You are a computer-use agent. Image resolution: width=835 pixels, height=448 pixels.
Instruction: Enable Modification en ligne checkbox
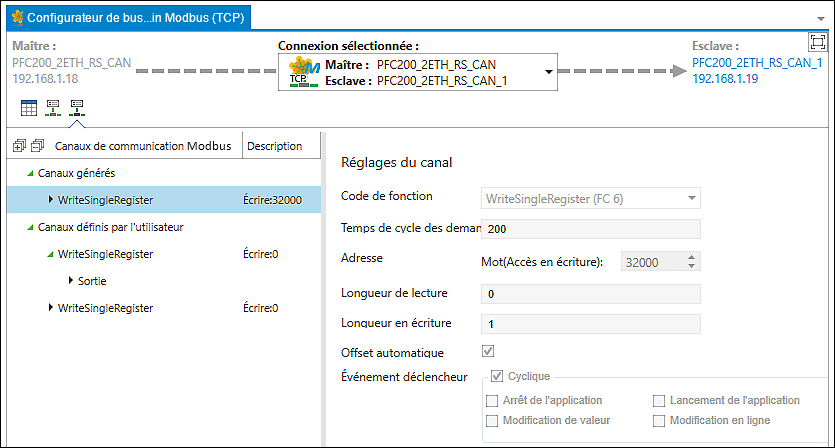[659, 421]
